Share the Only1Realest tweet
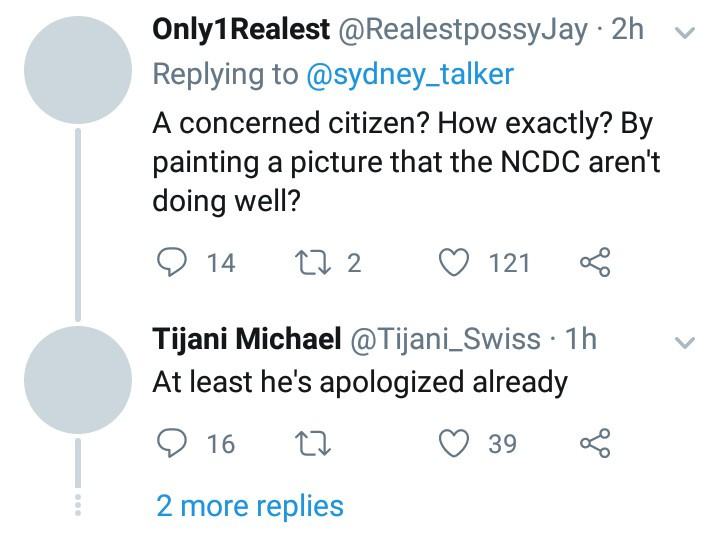The height and width of the screenshot is (541, 720). [x=595, y=262]
